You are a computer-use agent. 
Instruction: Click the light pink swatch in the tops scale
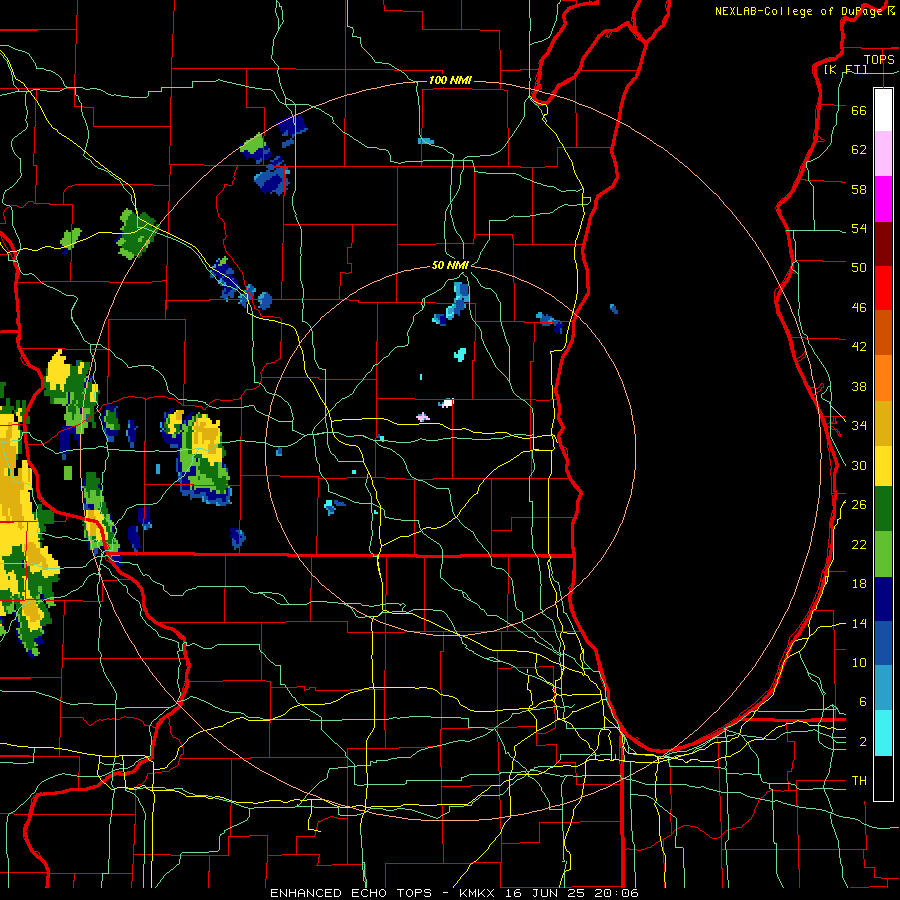click(883, 153)
